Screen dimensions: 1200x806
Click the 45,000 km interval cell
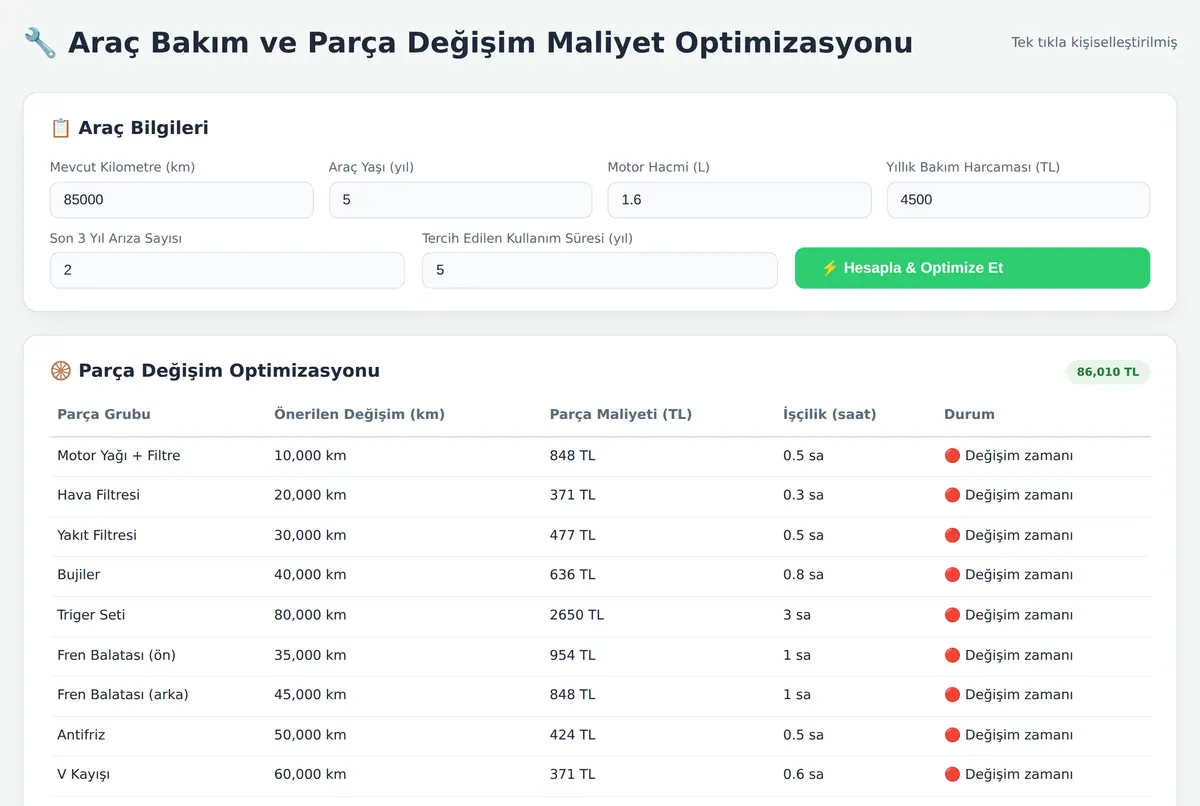(310, 695)
